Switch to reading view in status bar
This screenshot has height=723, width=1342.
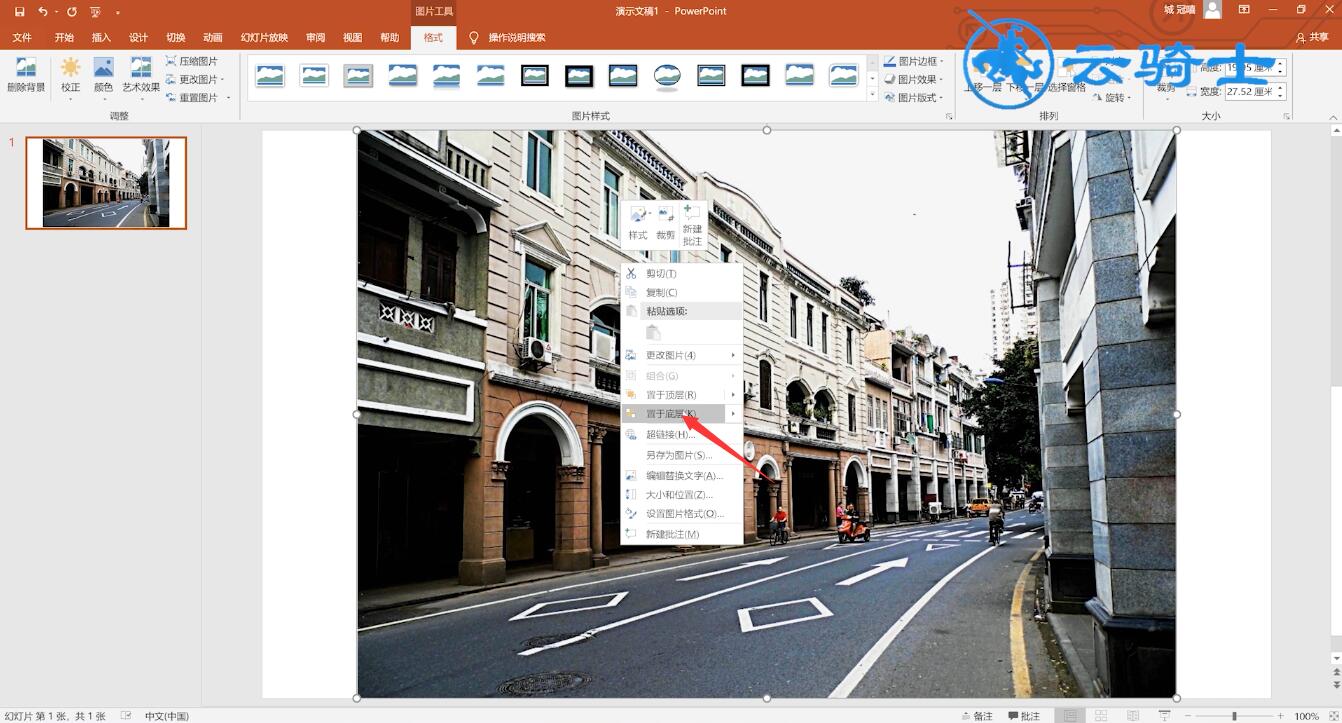coord(1132,716)
